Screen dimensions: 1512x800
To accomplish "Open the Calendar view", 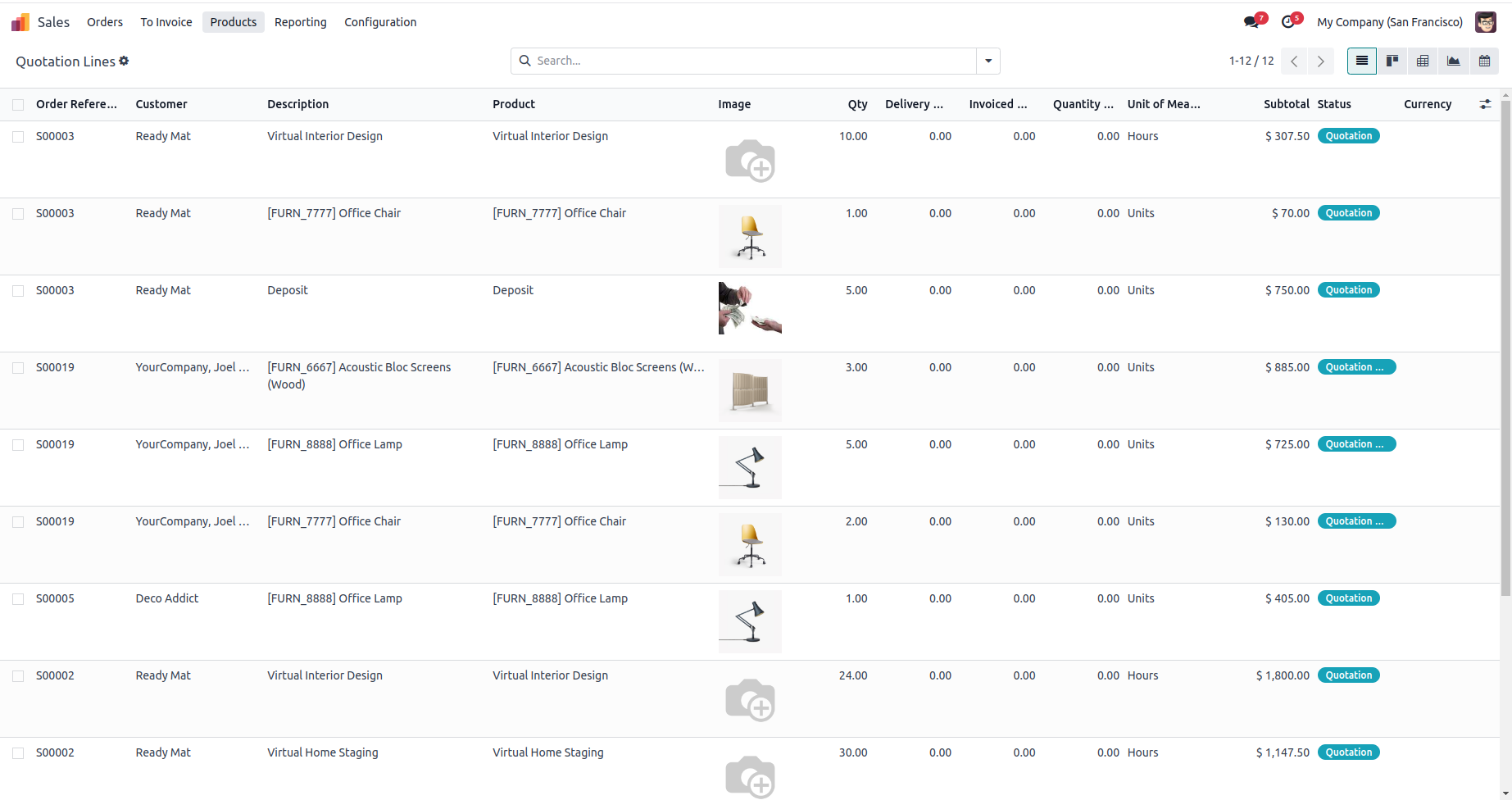I will click(x=1484, y=61).
